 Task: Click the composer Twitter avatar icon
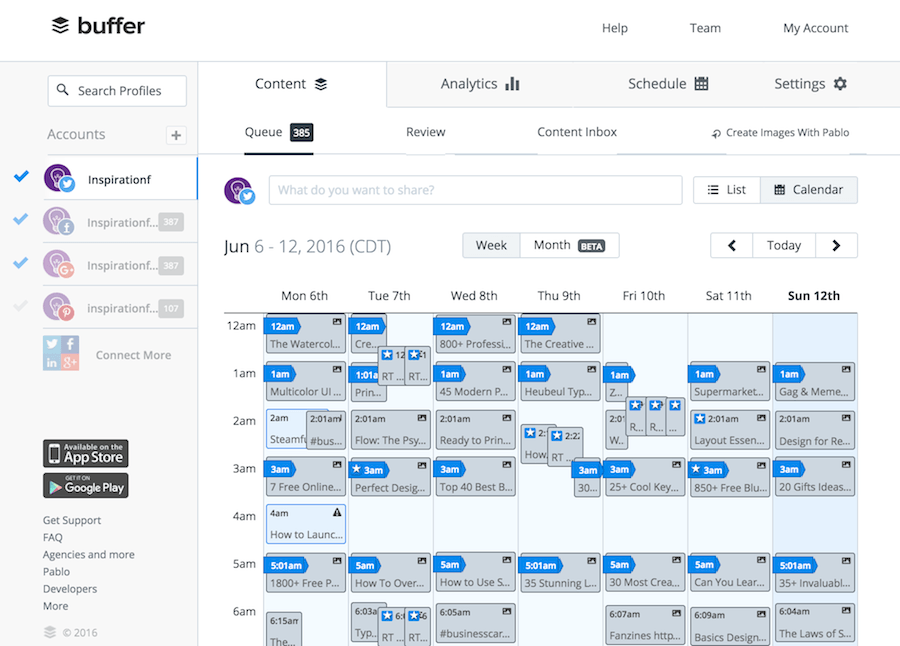click(x=239, y=191)
